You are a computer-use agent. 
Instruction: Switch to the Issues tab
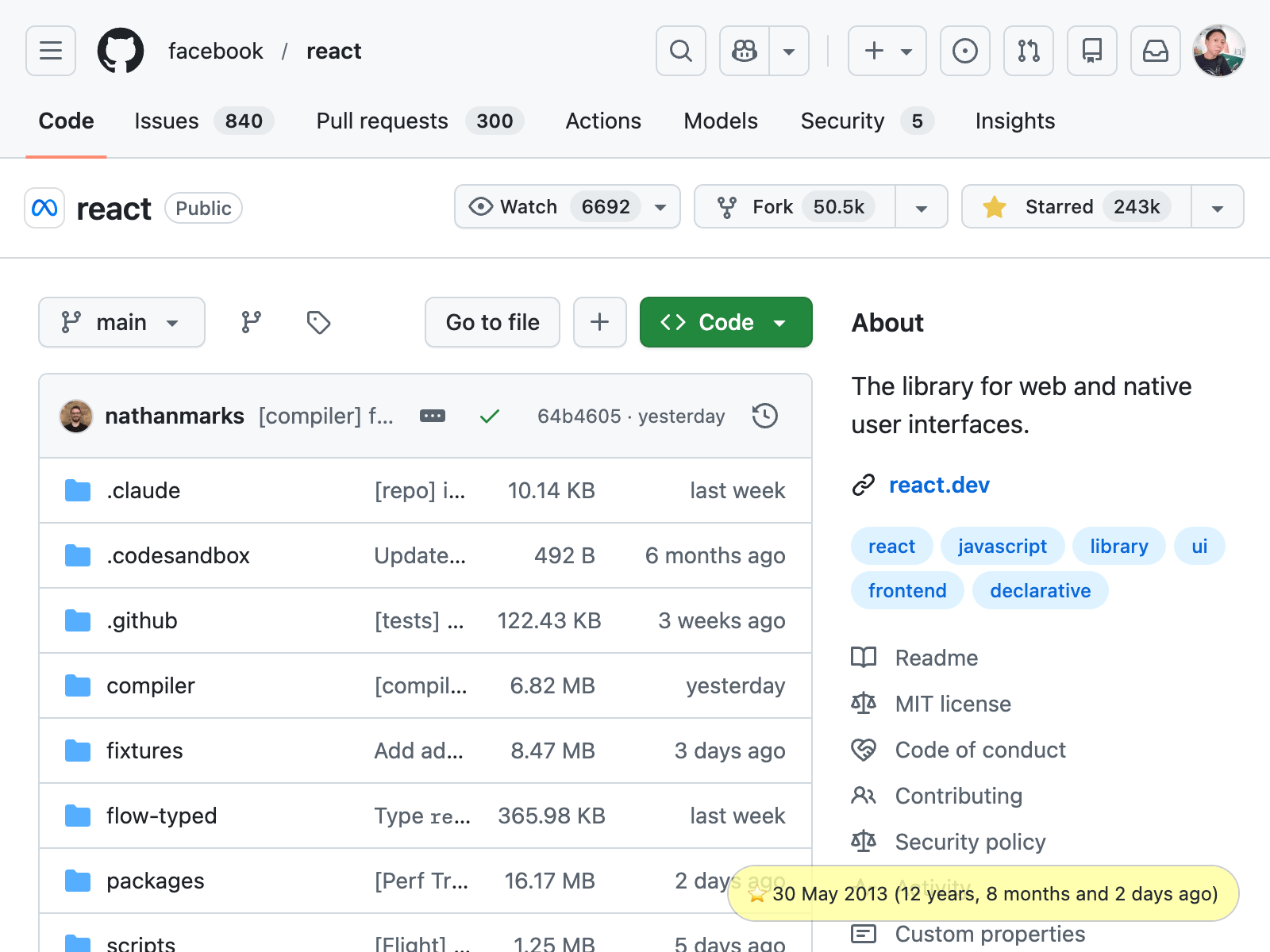pyautogui.click(x=167, y=121)
